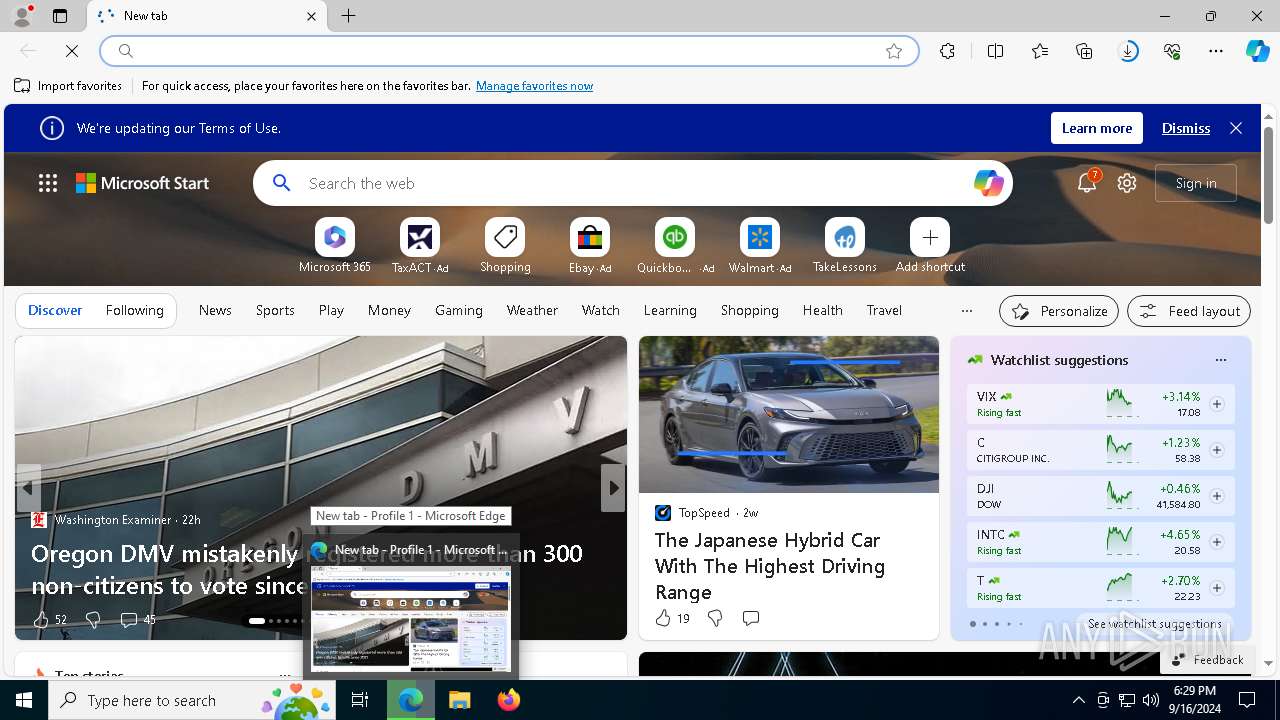This screenshot has width=1280, height=720.
Task: Open File Explorer from taskbar
Action: (459, 700)
